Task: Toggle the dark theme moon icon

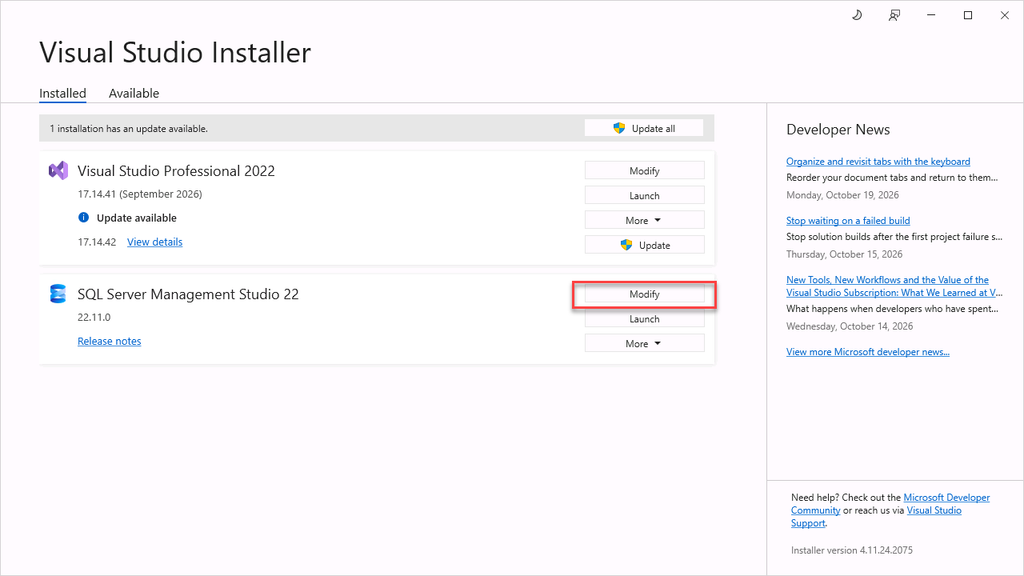Action: pos(857,15)
